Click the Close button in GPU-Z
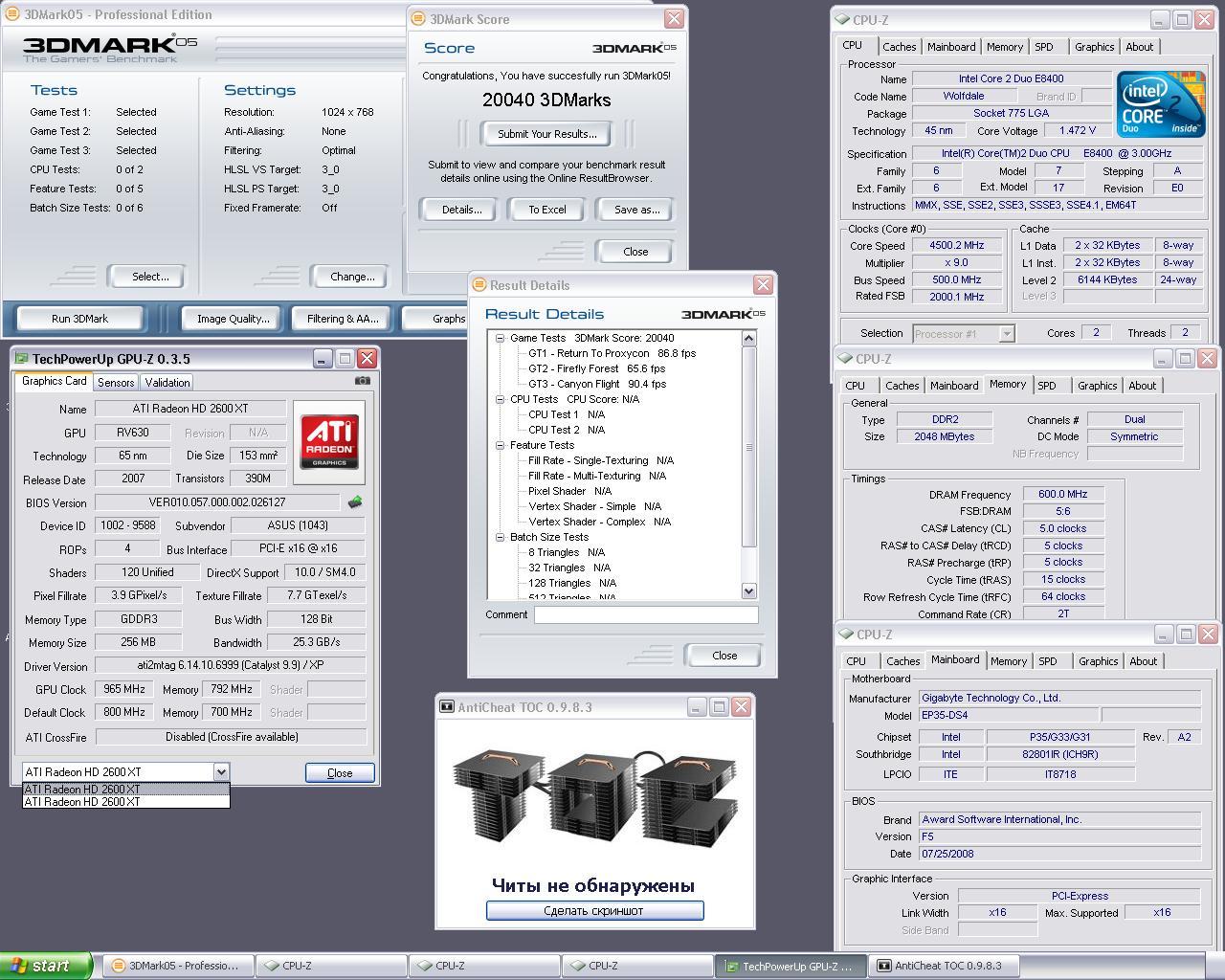 click(340, 772)
